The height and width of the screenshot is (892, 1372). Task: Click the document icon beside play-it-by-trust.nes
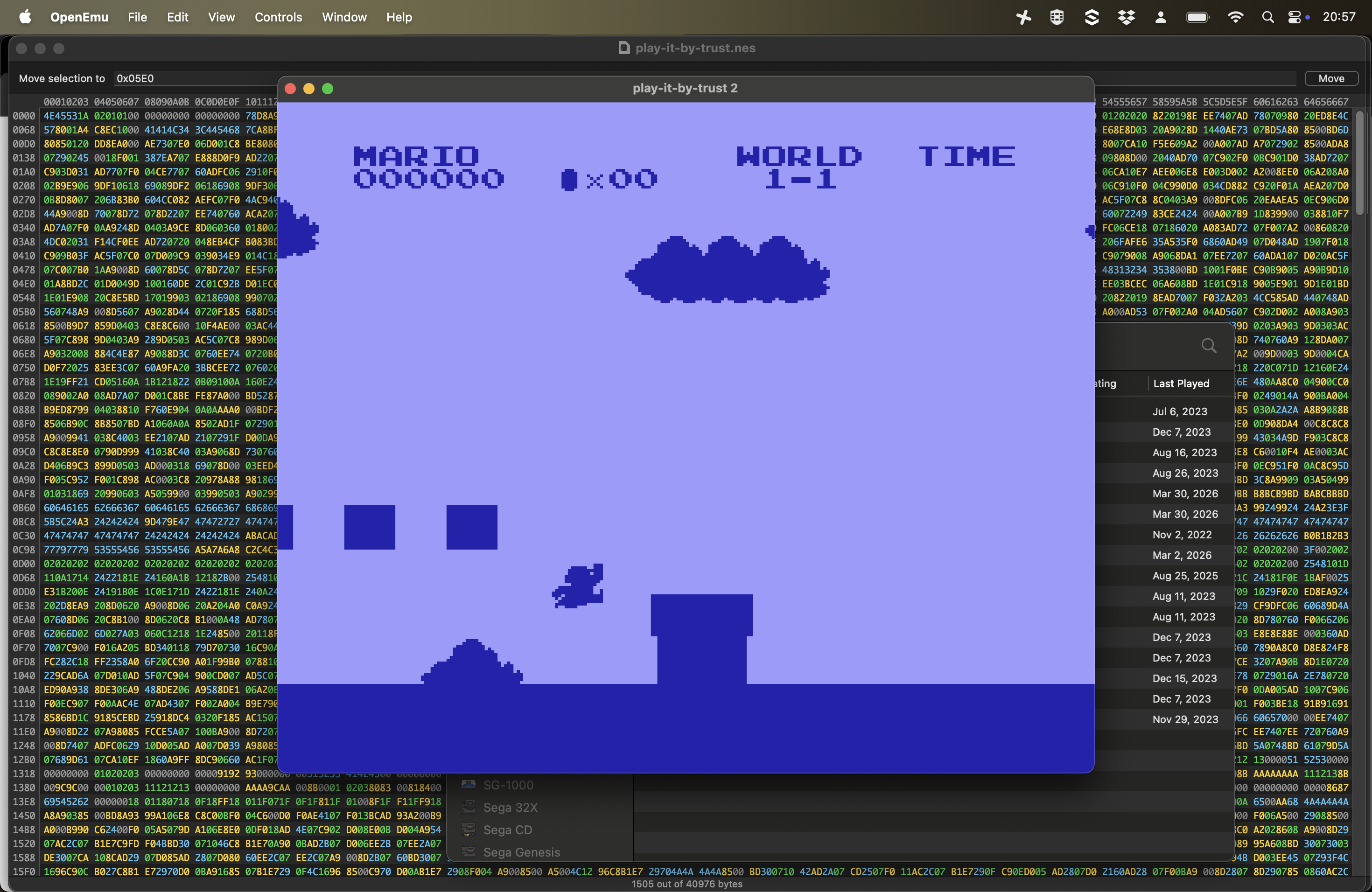tap(624, 48)
